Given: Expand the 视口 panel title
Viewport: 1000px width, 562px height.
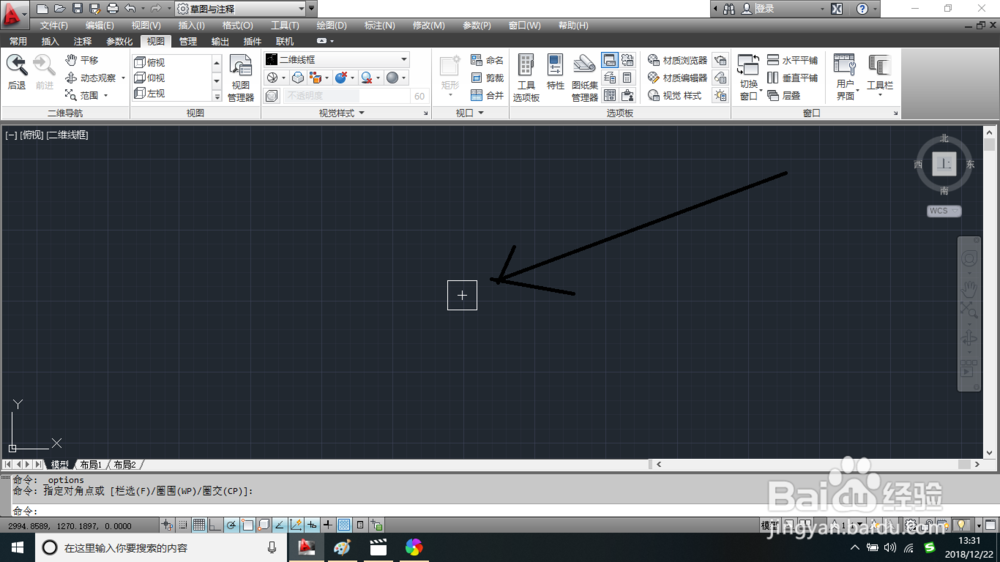Looking at the screenshot, I should coord(470,113).
